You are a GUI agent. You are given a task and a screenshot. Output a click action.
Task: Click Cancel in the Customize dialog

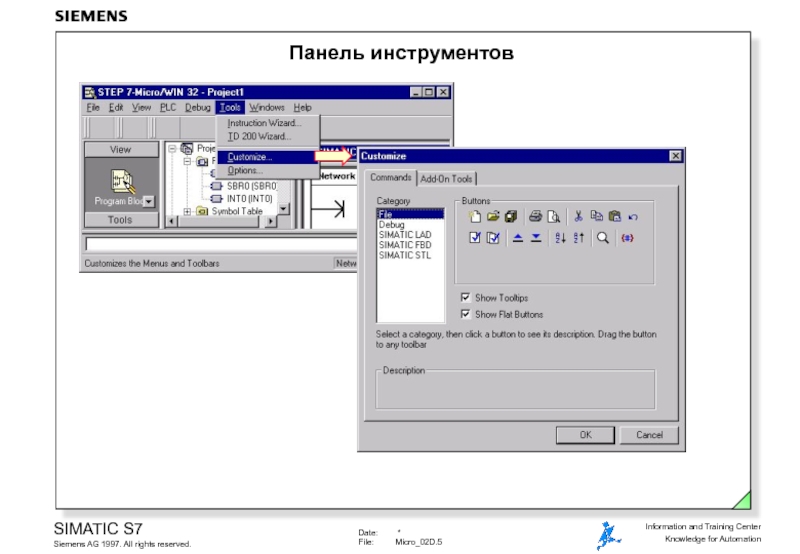pyautogui.click(x=649, y=435)
